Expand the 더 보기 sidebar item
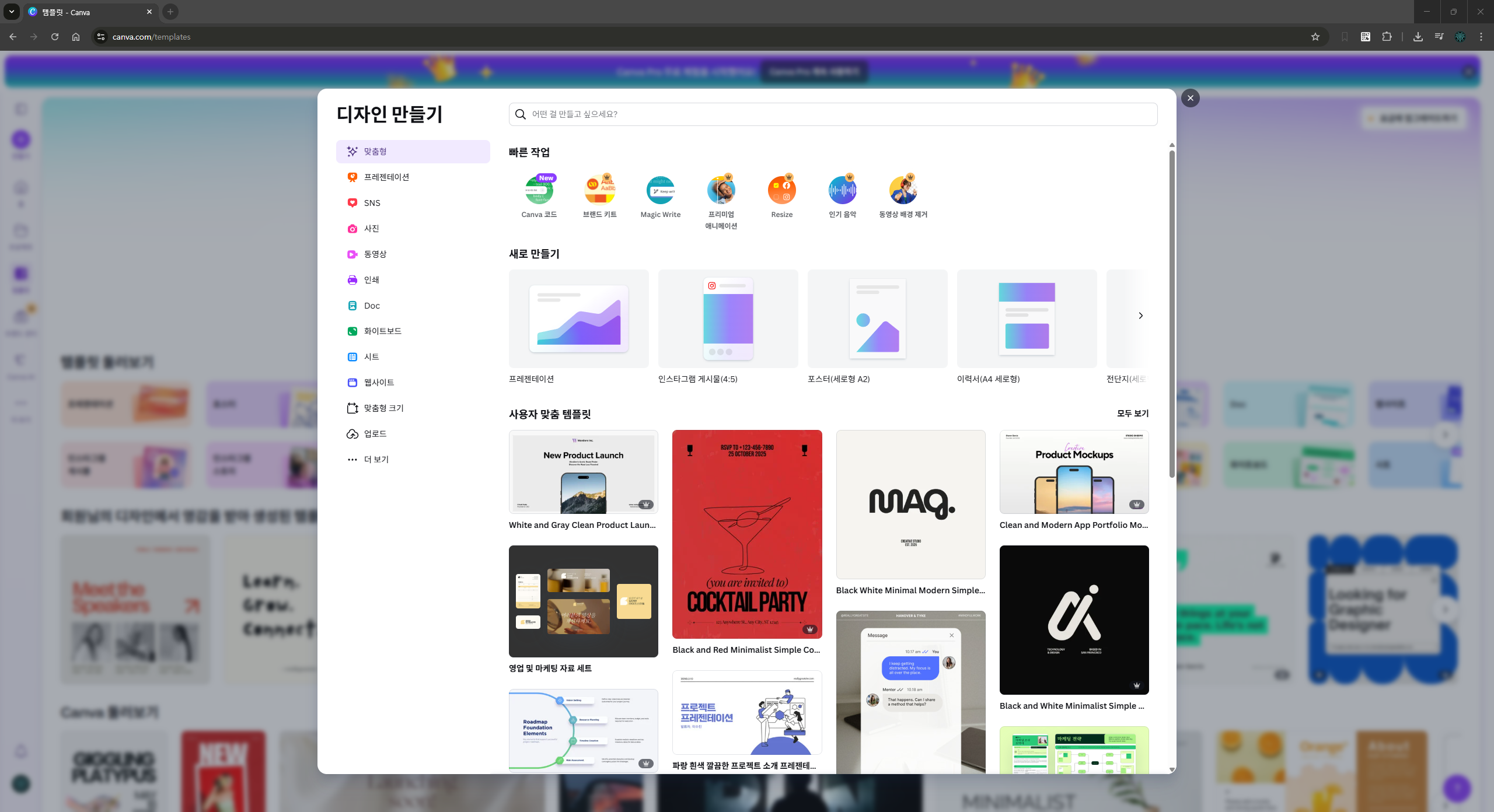Image resolution: width=1494 pixels, height=812 pixels. 376,459
